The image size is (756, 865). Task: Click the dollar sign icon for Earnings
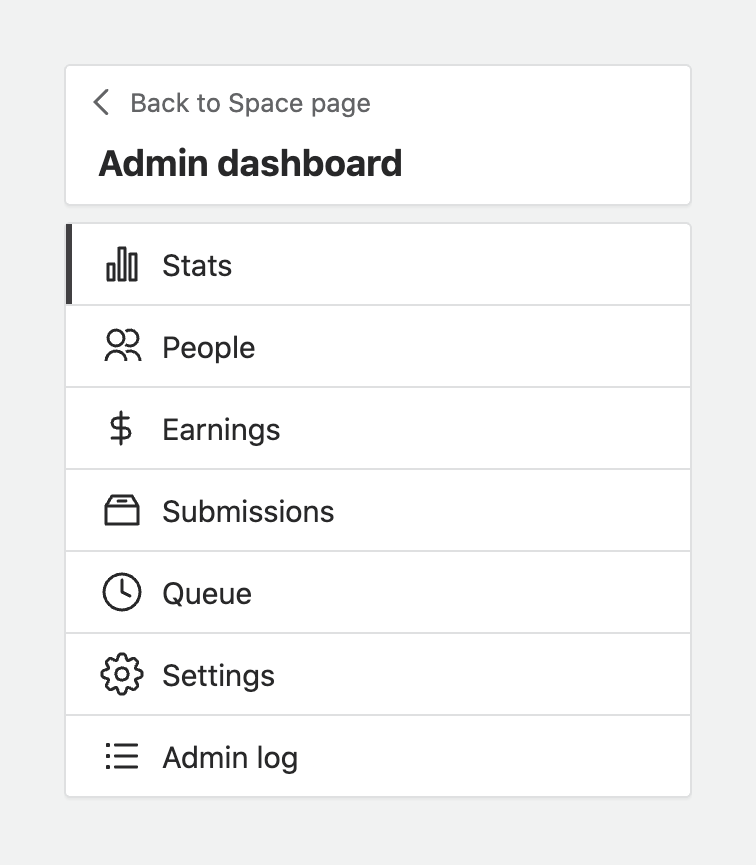122,428
